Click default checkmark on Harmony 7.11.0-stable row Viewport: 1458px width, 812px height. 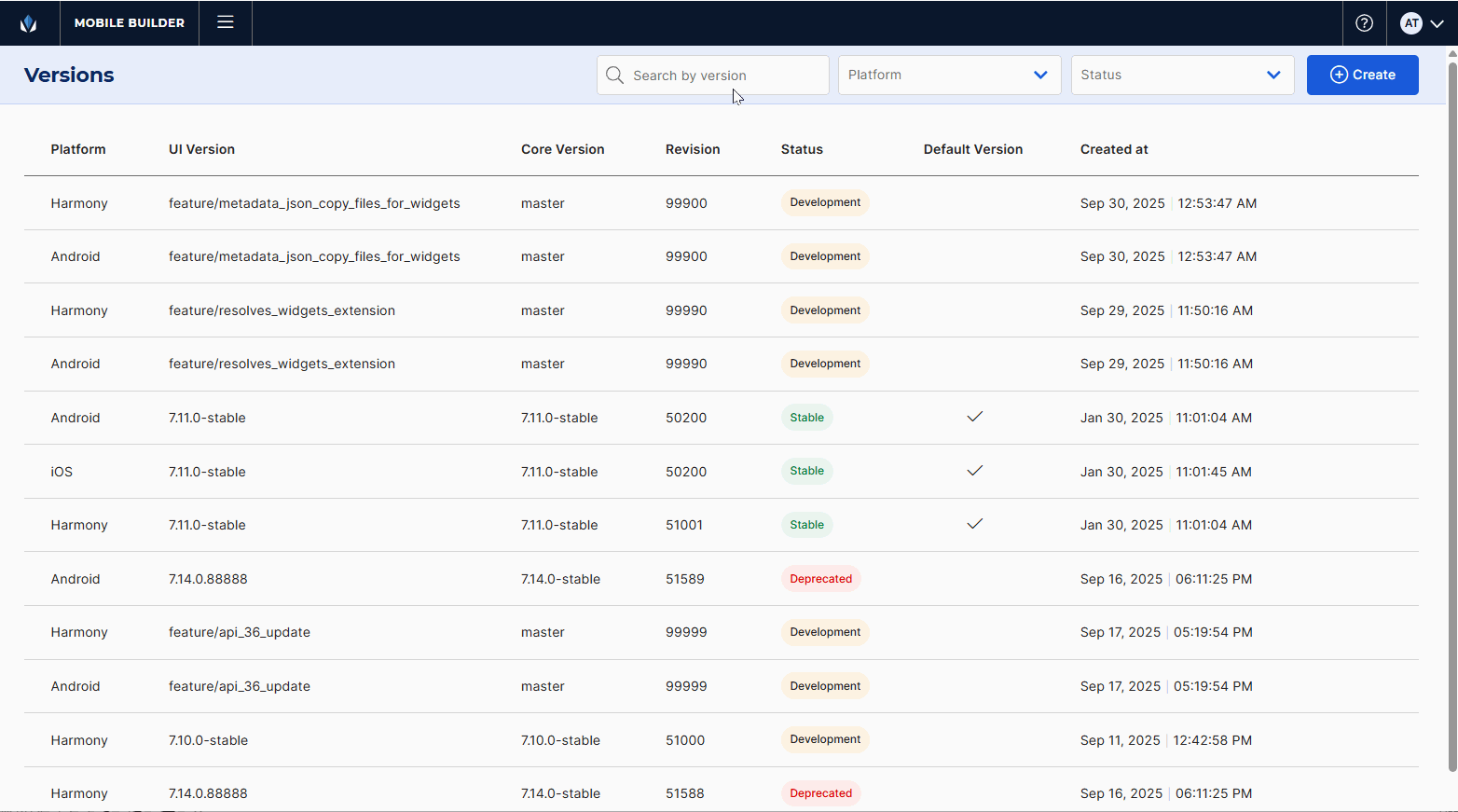(974, 524)
